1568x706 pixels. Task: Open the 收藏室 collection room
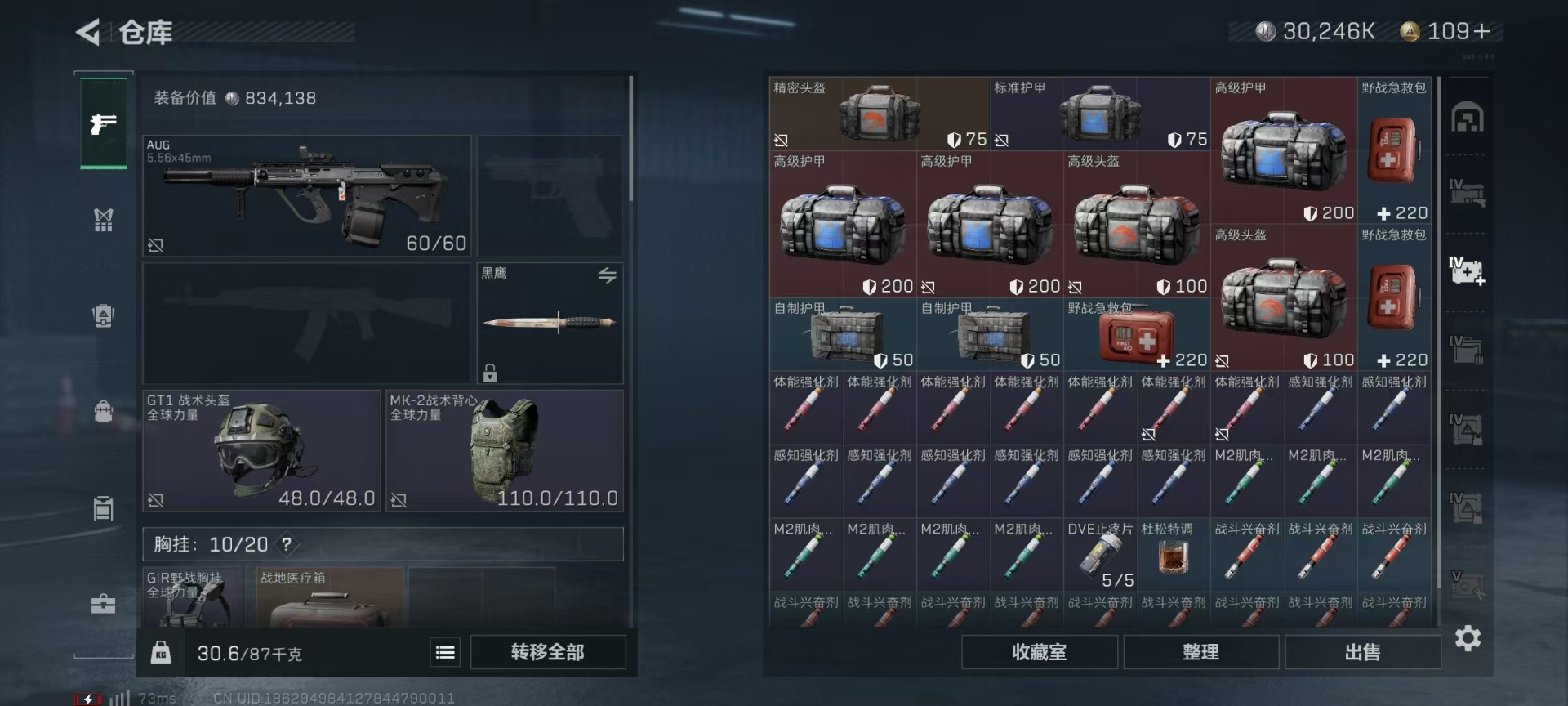(x=1039, y=652)
